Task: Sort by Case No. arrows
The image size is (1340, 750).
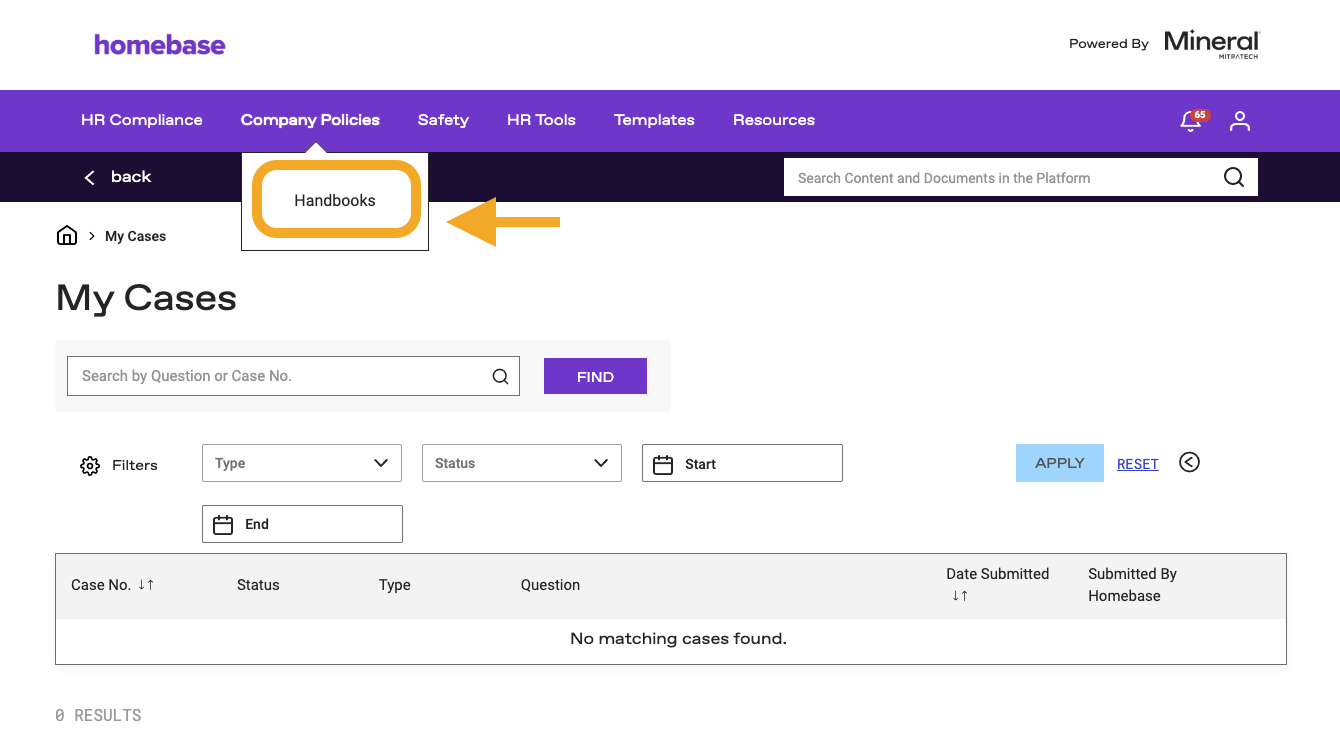Action: coord(146,585)
